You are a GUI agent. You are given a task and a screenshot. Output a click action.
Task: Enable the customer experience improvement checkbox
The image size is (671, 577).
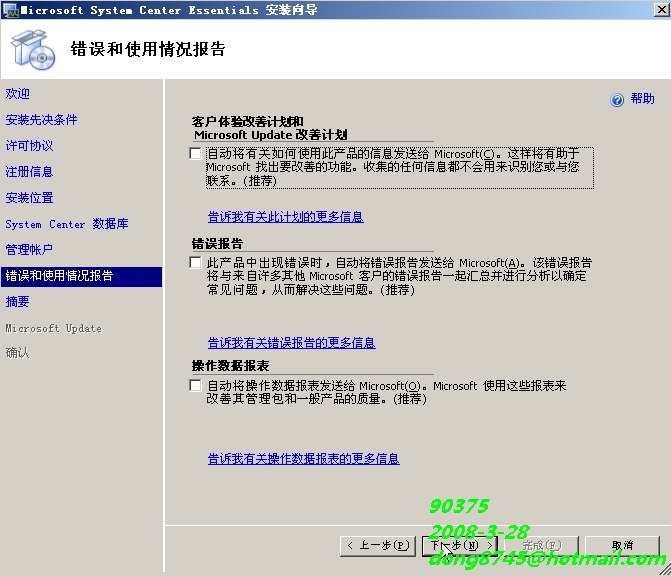click(195, 153)
